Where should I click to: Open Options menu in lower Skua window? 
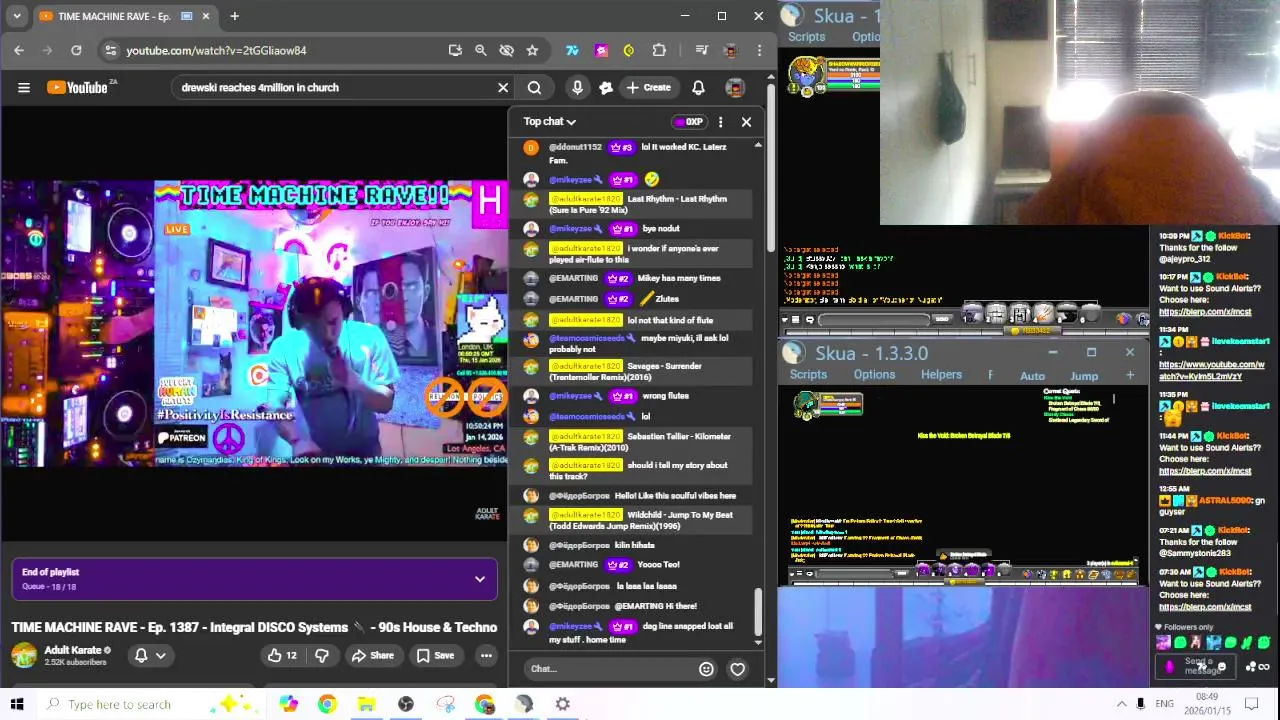tap(874, 375)
